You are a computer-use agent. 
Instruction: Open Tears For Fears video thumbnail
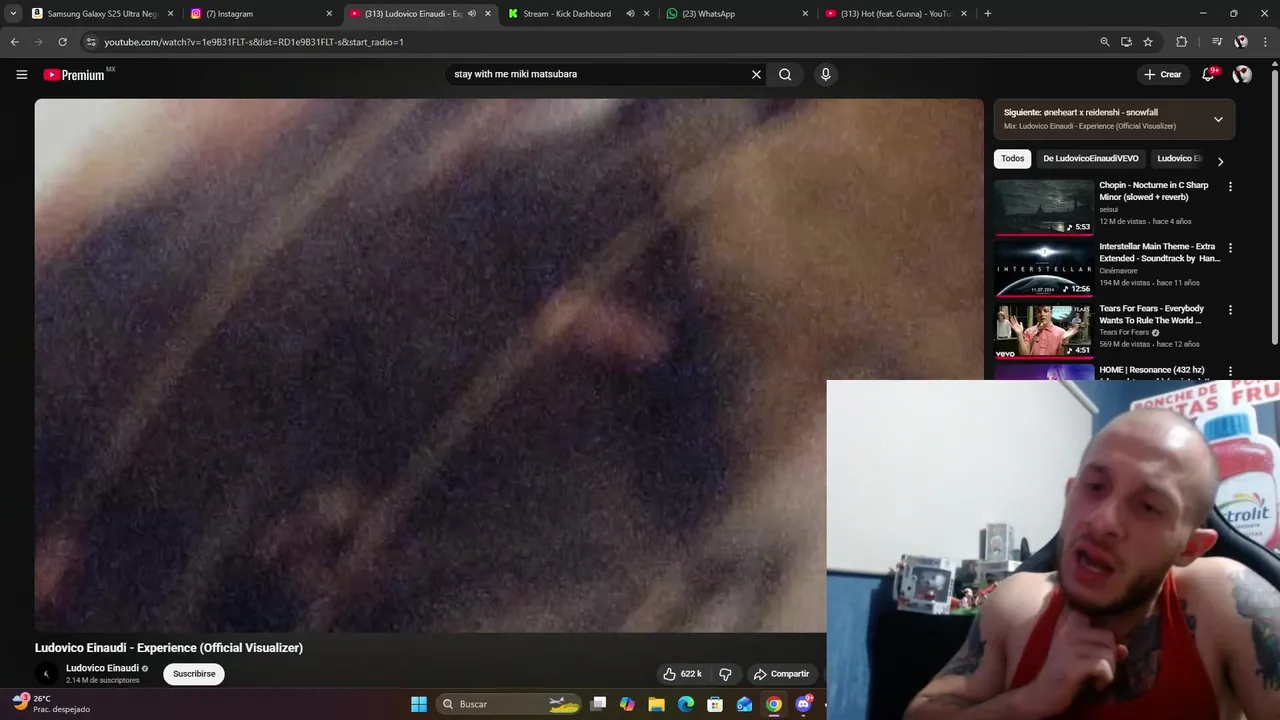(1044, 330)
